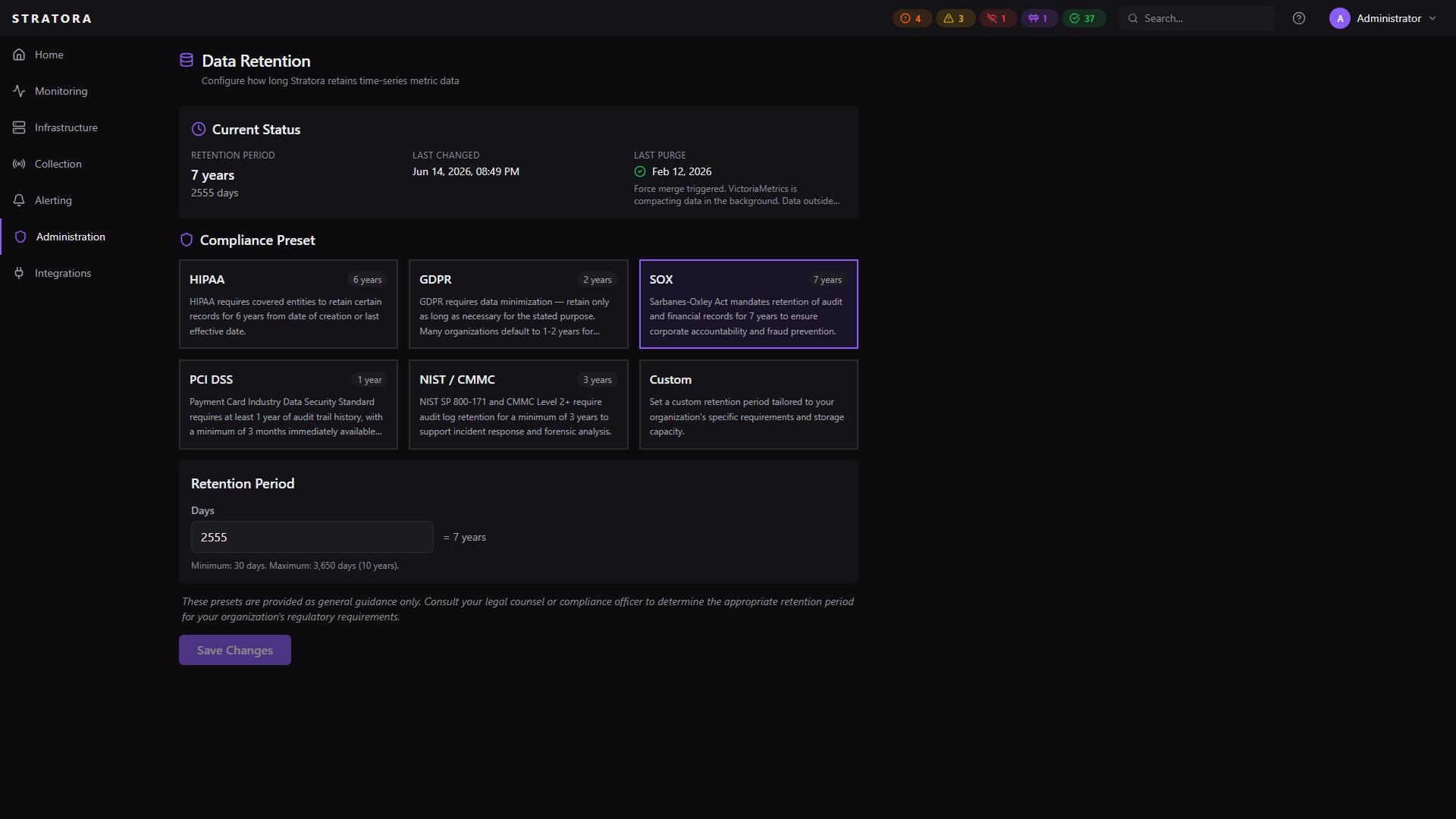The width and height of the screenshot is (1456, 819).
Task: Click the '= 7 years' conversion text
Action: point(465,537)
